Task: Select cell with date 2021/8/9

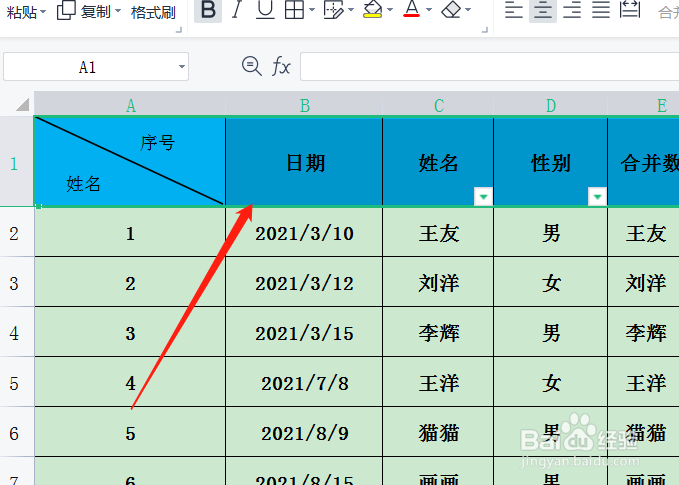Action: pos(304,432)
